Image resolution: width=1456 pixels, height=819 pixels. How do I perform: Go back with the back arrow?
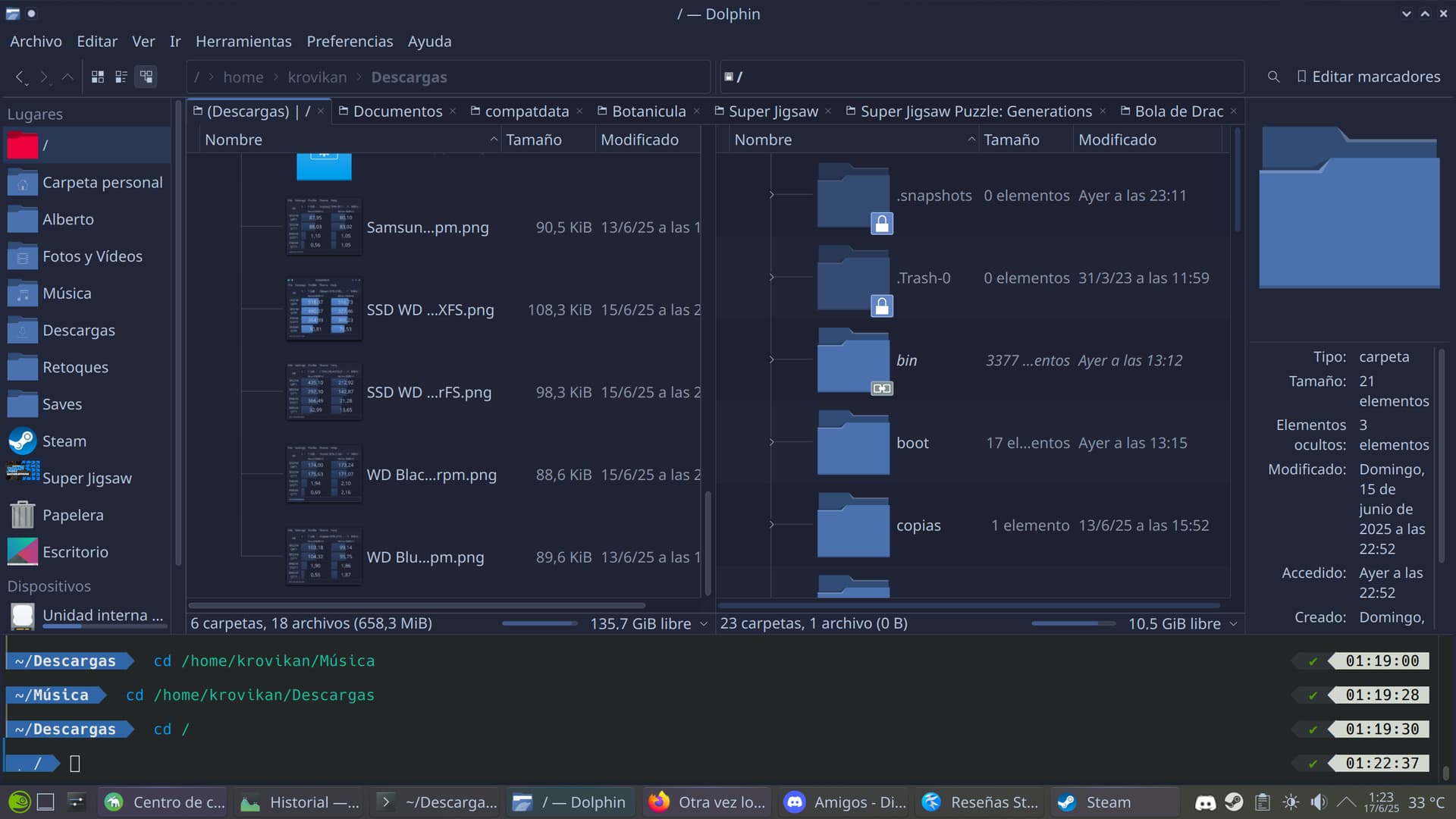click(x=20, y=77)
